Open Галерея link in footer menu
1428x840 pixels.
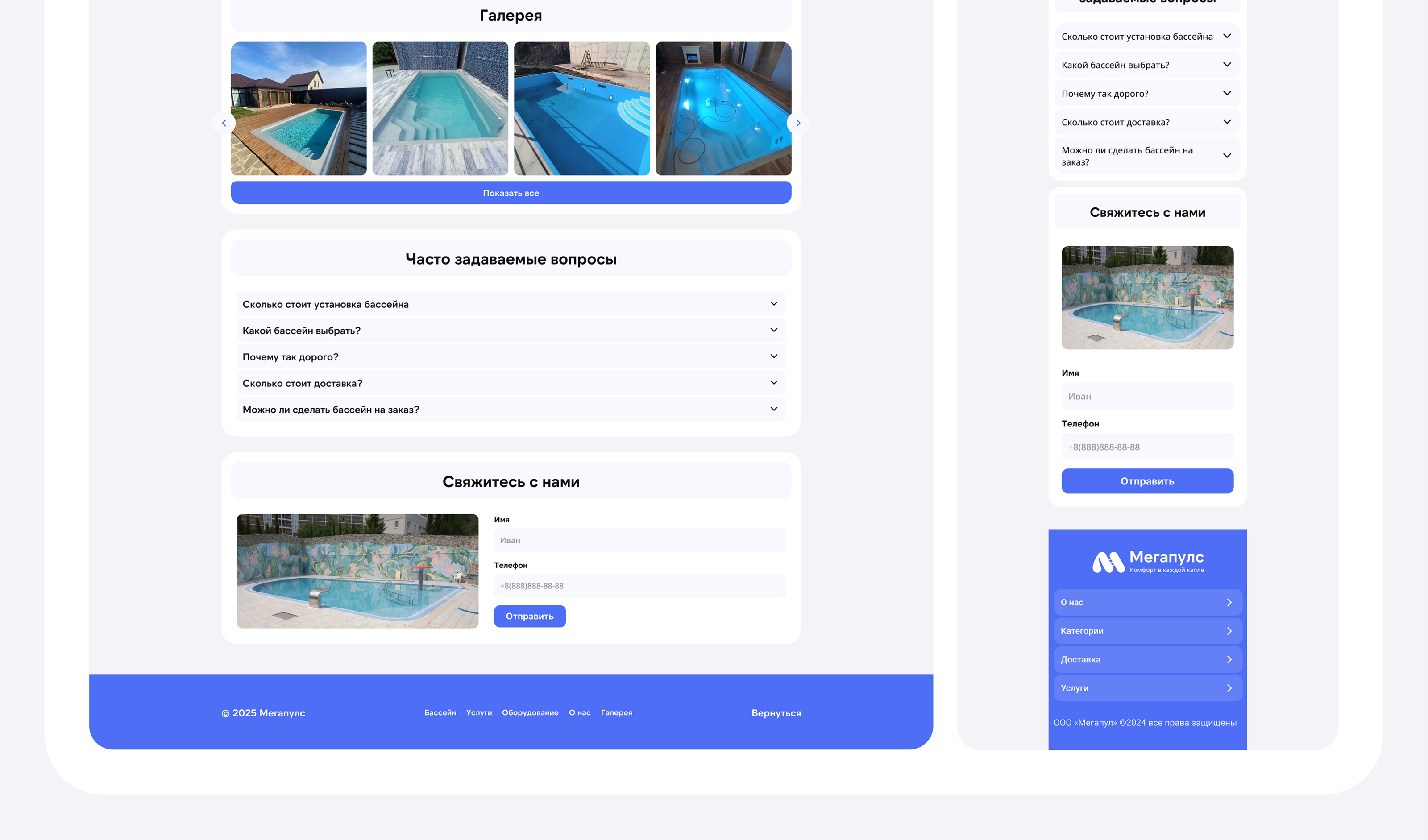click(x=616, y=712)
